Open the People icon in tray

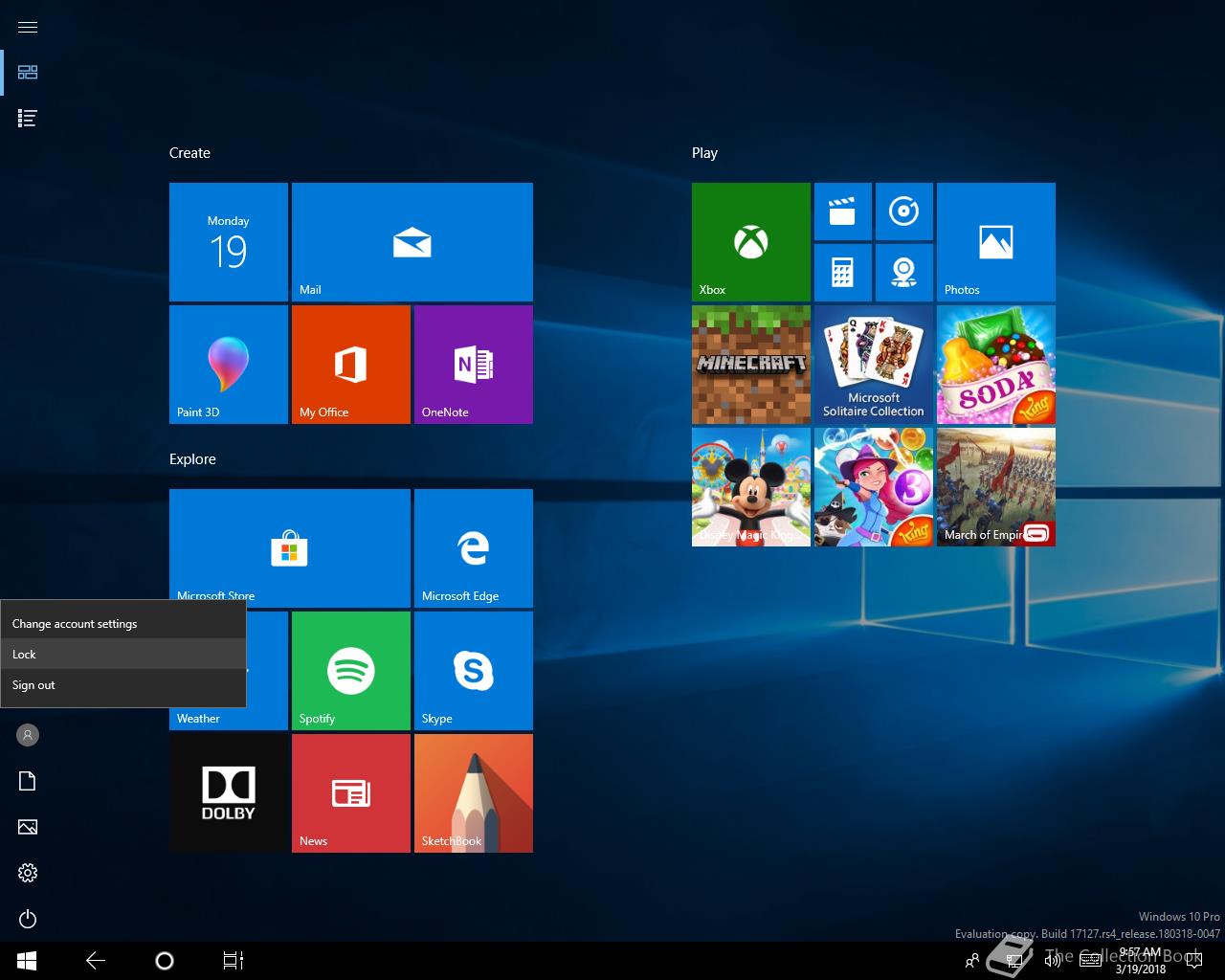972,961
